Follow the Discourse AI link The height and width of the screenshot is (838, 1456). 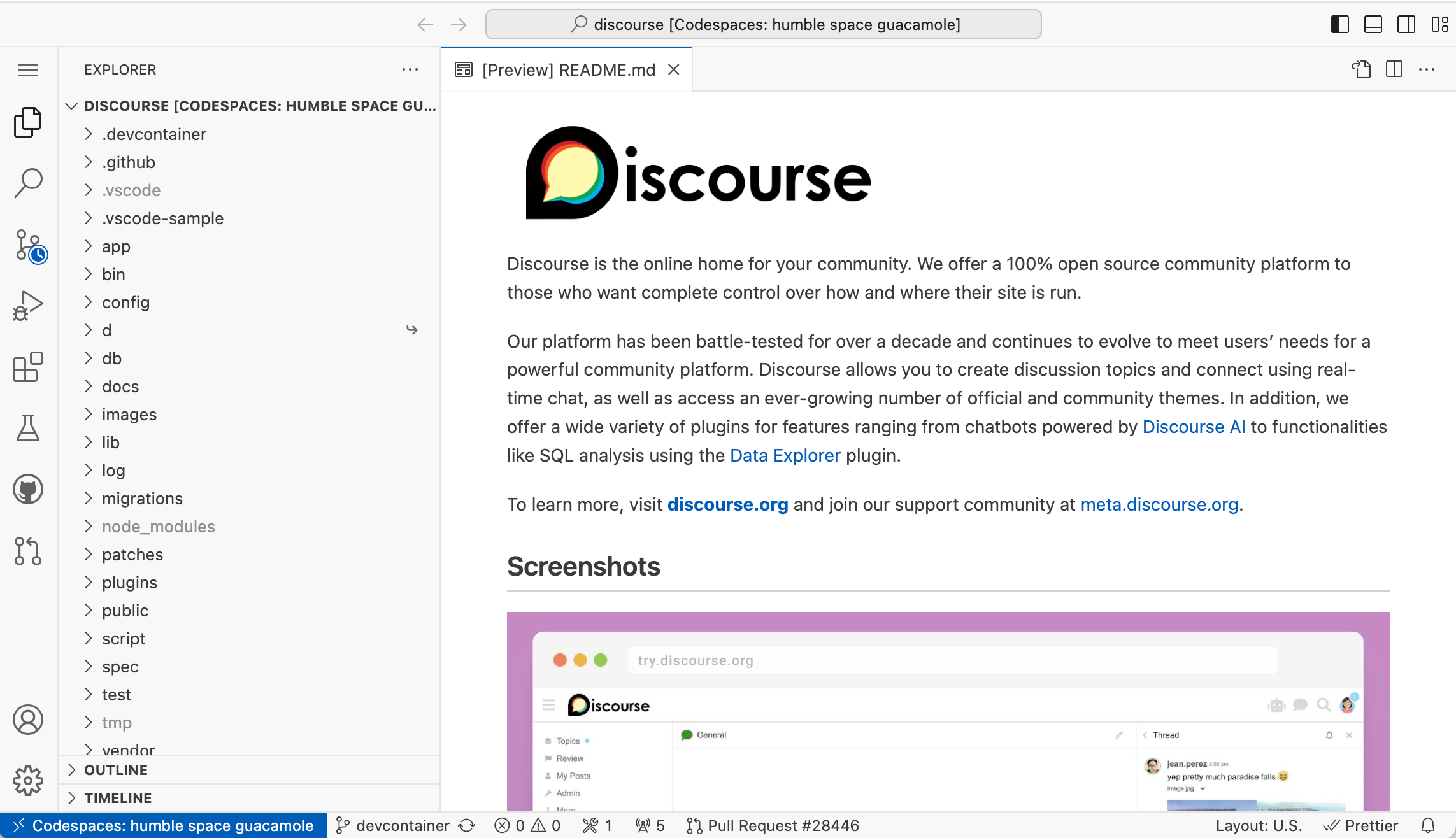pos(1194,427)
